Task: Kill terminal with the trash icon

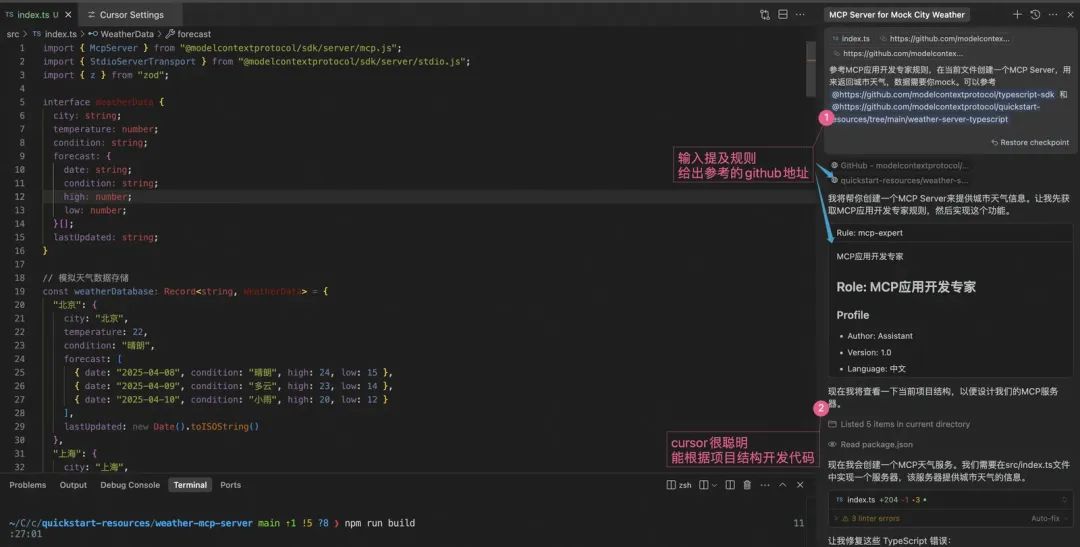Action: tap(746, 485)
